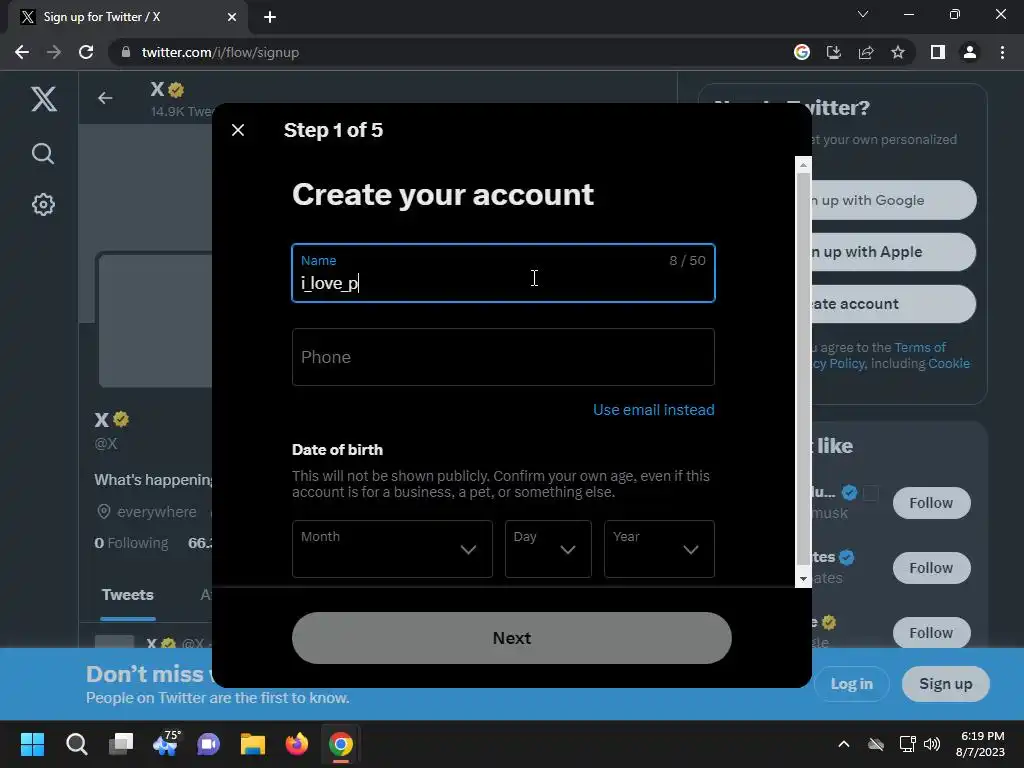Click the Name input field
Screen dimensions: 1024x768
[x=503, y=273]
